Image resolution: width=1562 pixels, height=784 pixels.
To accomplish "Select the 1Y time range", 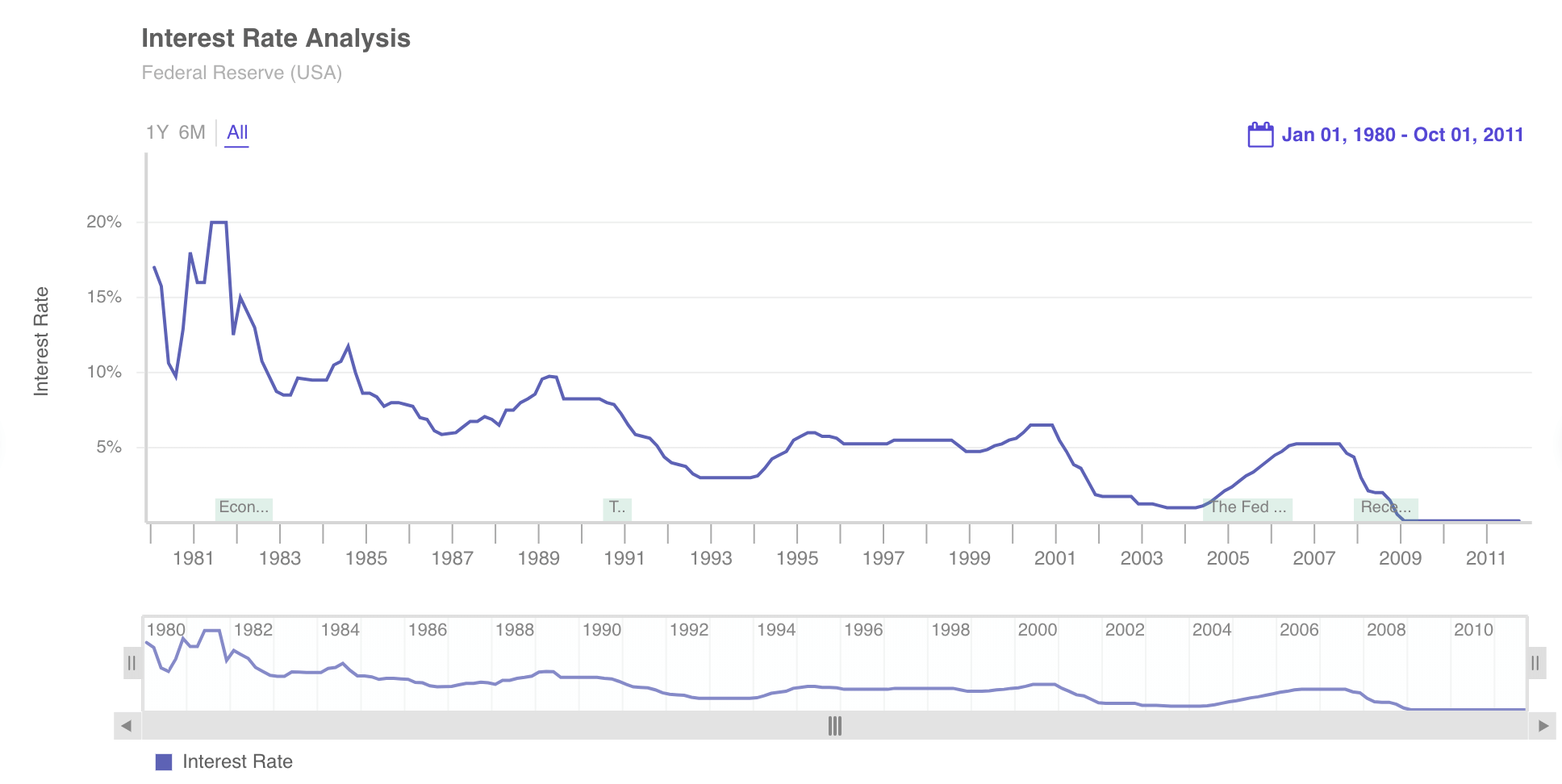I will (x=157, y=132).
